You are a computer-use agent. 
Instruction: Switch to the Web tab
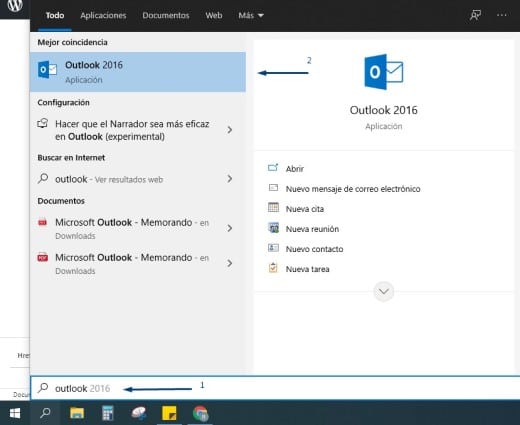pos(214,15)
